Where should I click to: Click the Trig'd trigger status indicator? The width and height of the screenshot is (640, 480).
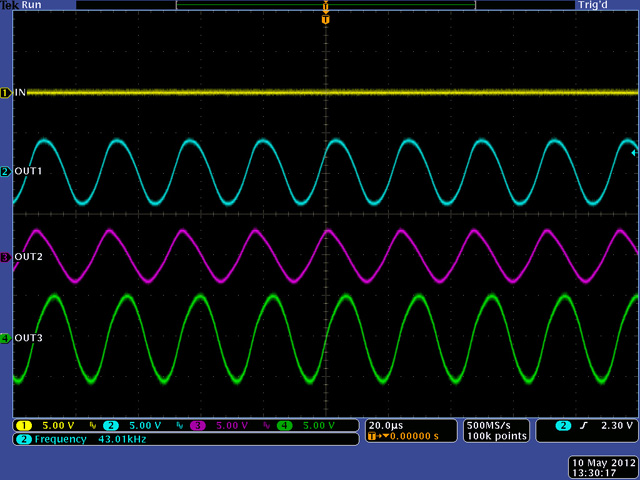coord(591,5)
